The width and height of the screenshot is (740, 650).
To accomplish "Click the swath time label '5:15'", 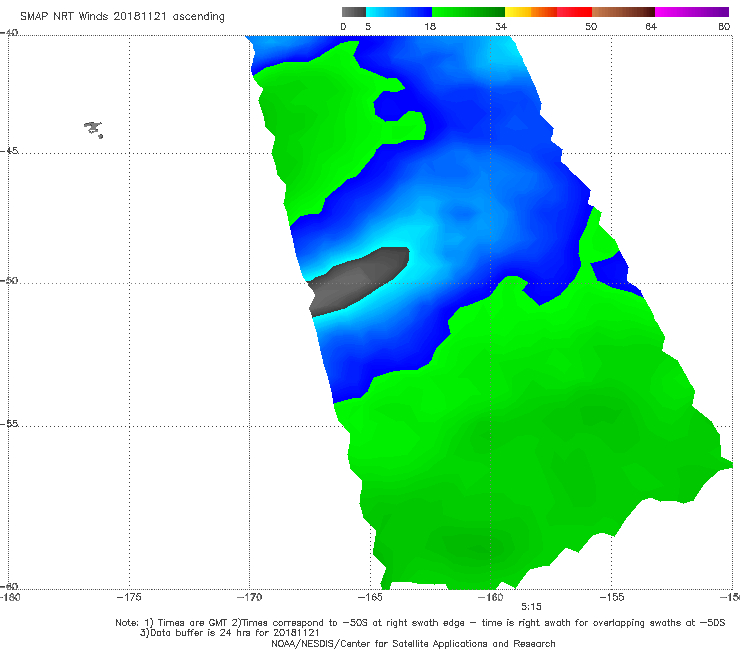I will pos(531,607).
